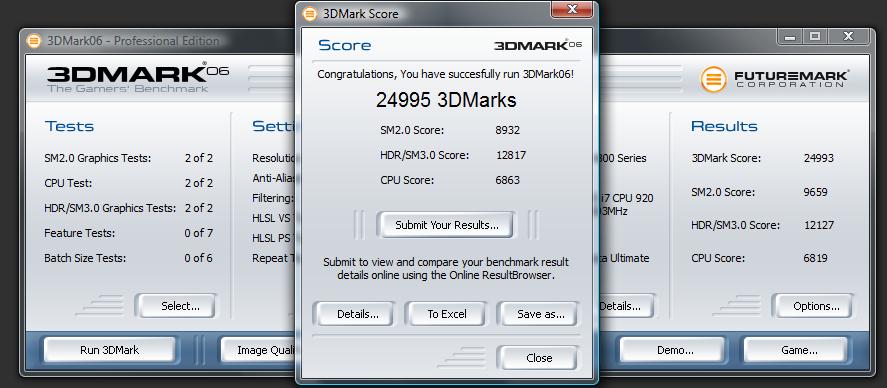This screenshot has height=388, width=887.
Task: Submit Your Results to ResultBrowser
Action: 446,225
